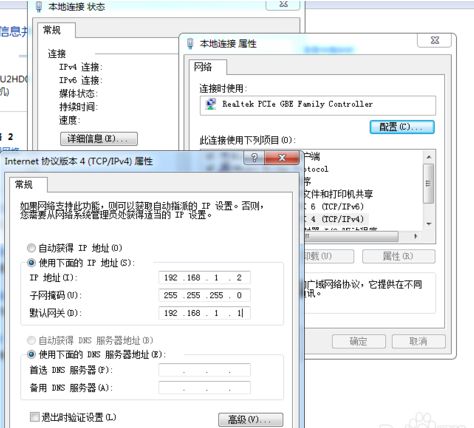Click 确定 in 本地连接 属性 window
The image size is (474, 428).
(x=359, y=341)
